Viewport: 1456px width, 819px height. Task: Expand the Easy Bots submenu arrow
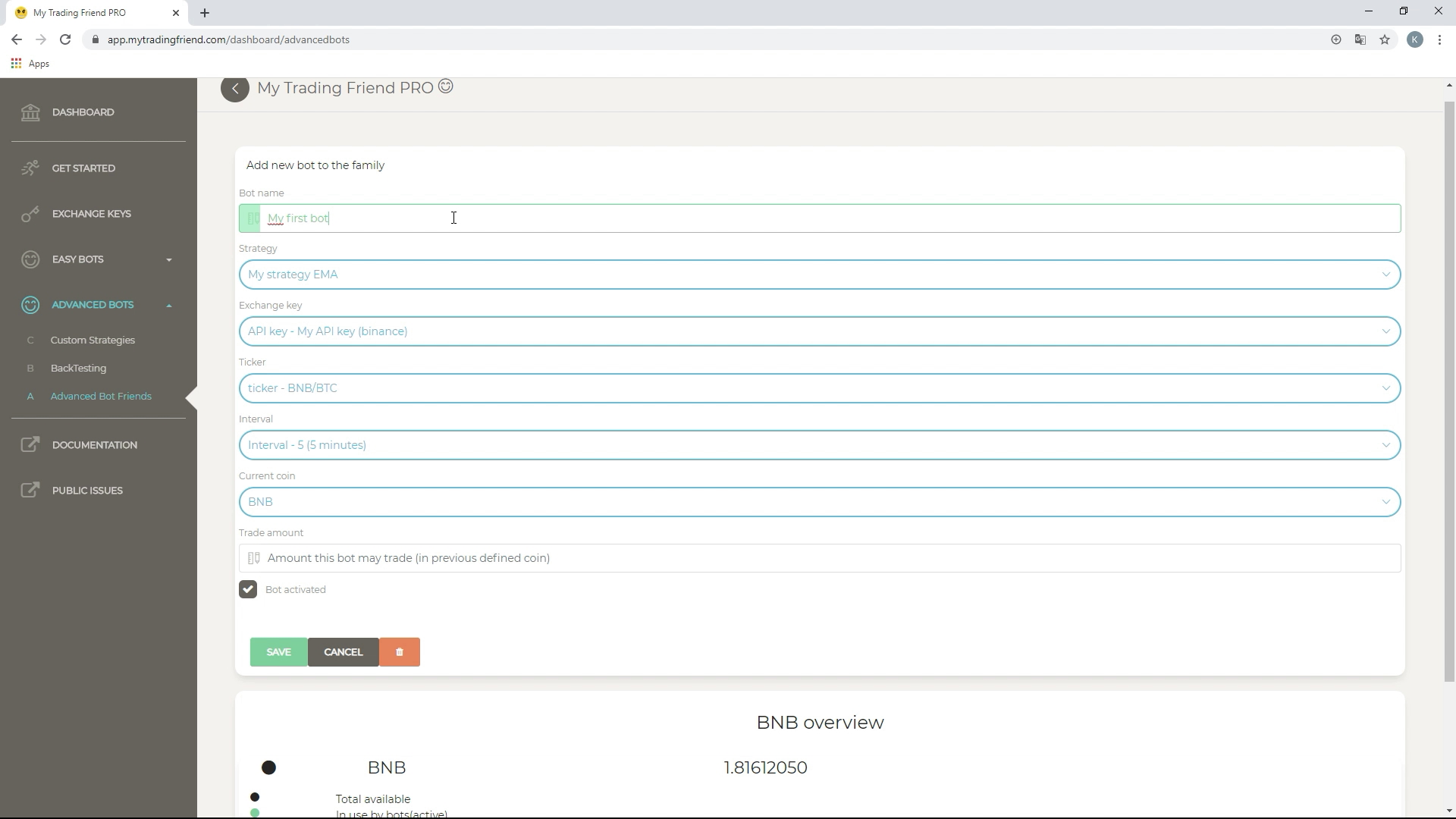click(x=169, y=260)
